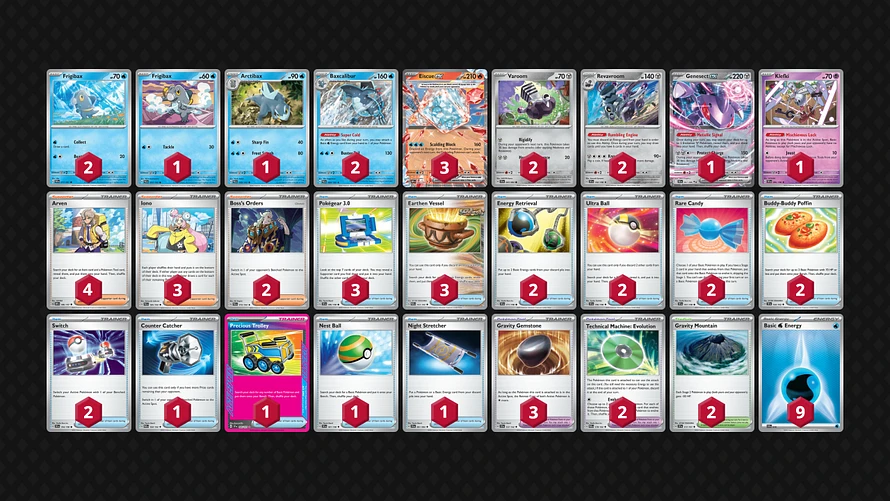Choose the Earthen Vessel card
Image resolution: width=890 pixels, height=501 pixels.
click(445, 251)
